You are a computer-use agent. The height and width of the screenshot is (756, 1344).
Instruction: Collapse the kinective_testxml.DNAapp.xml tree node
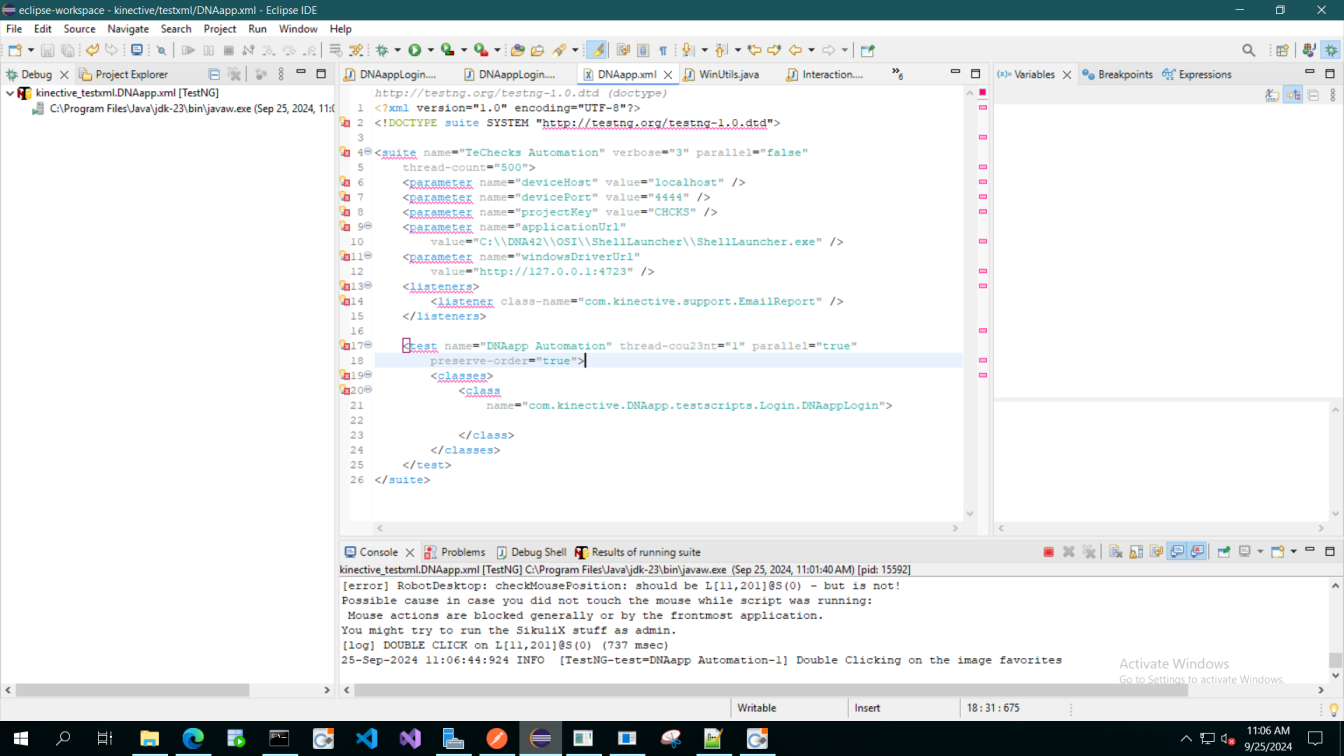[10, 93]
